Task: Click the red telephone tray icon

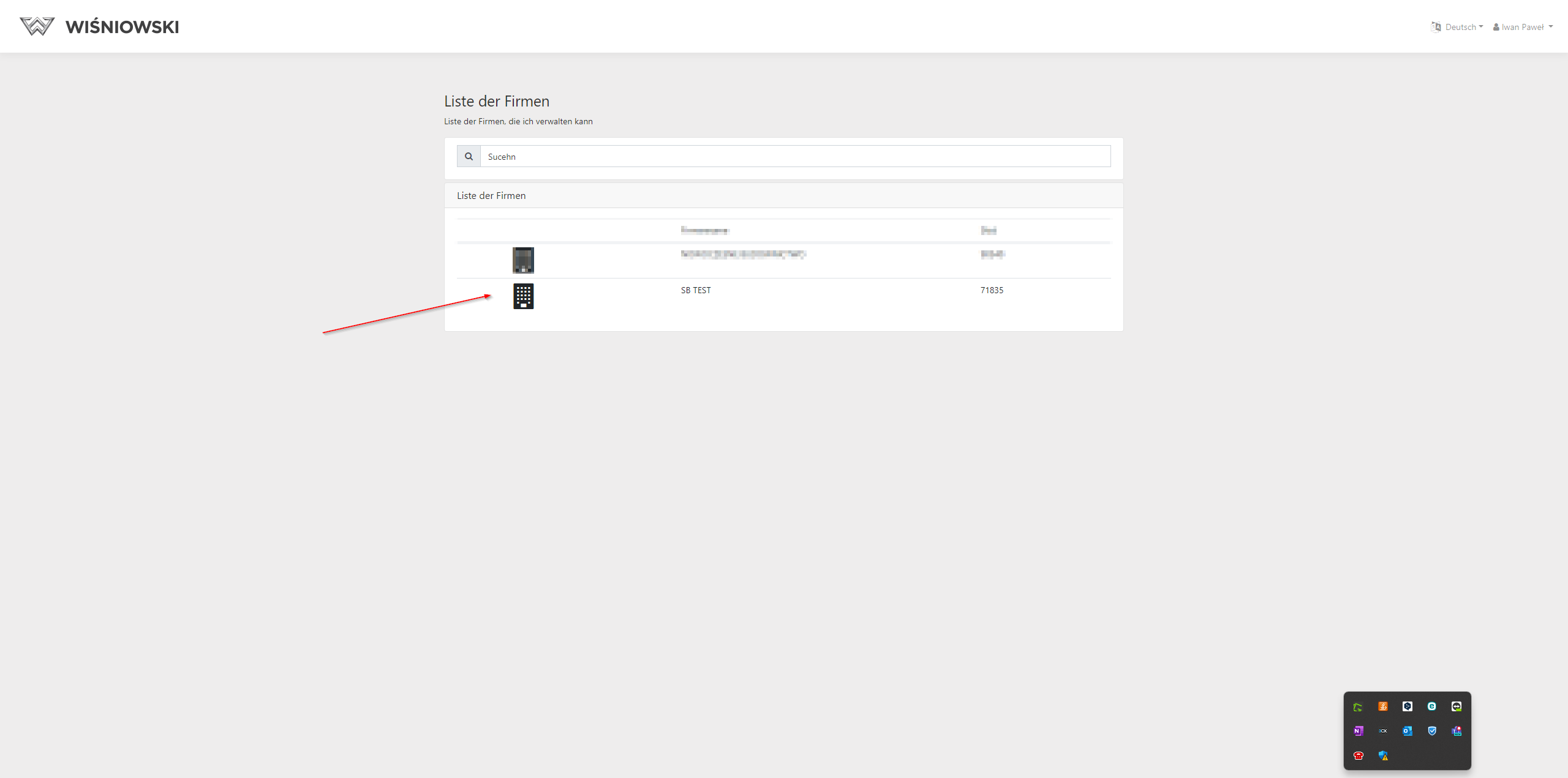Action: click(1358, 755)
